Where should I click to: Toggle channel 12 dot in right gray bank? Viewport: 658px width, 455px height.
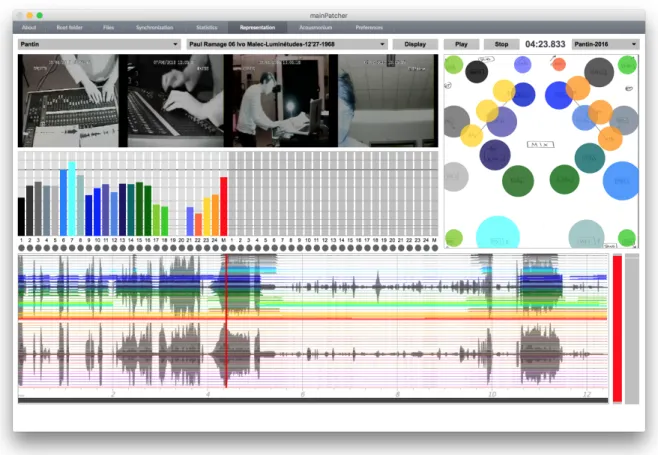(x=325, y=248)
